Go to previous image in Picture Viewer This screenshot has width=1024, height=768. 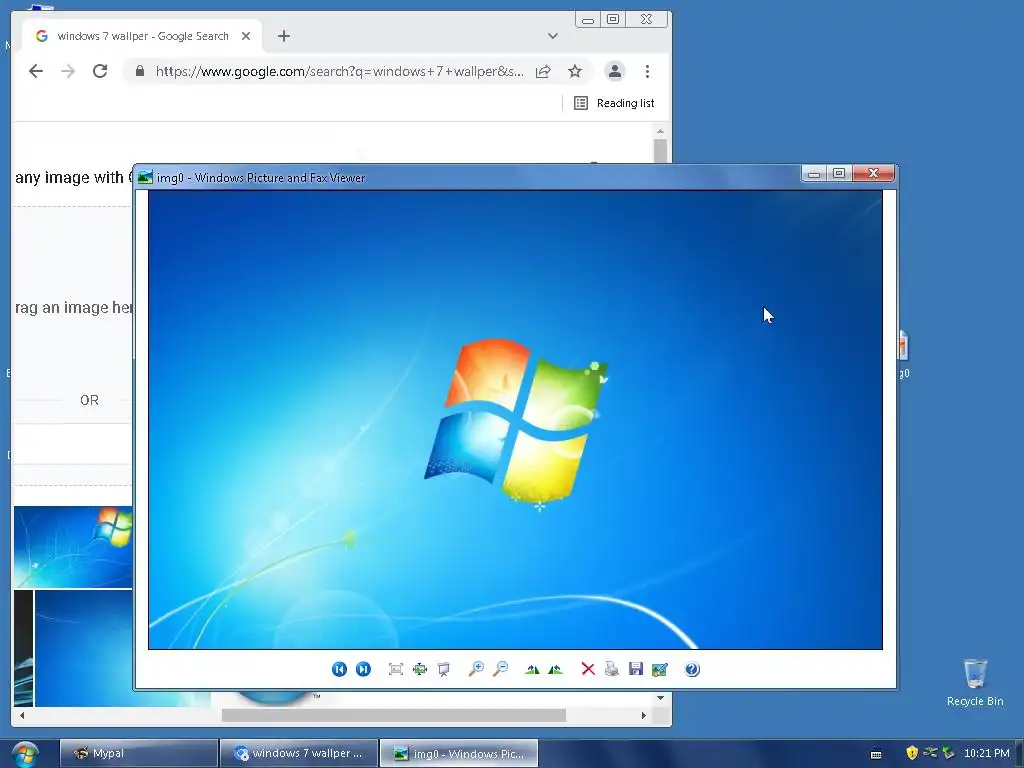pos(339,669)
